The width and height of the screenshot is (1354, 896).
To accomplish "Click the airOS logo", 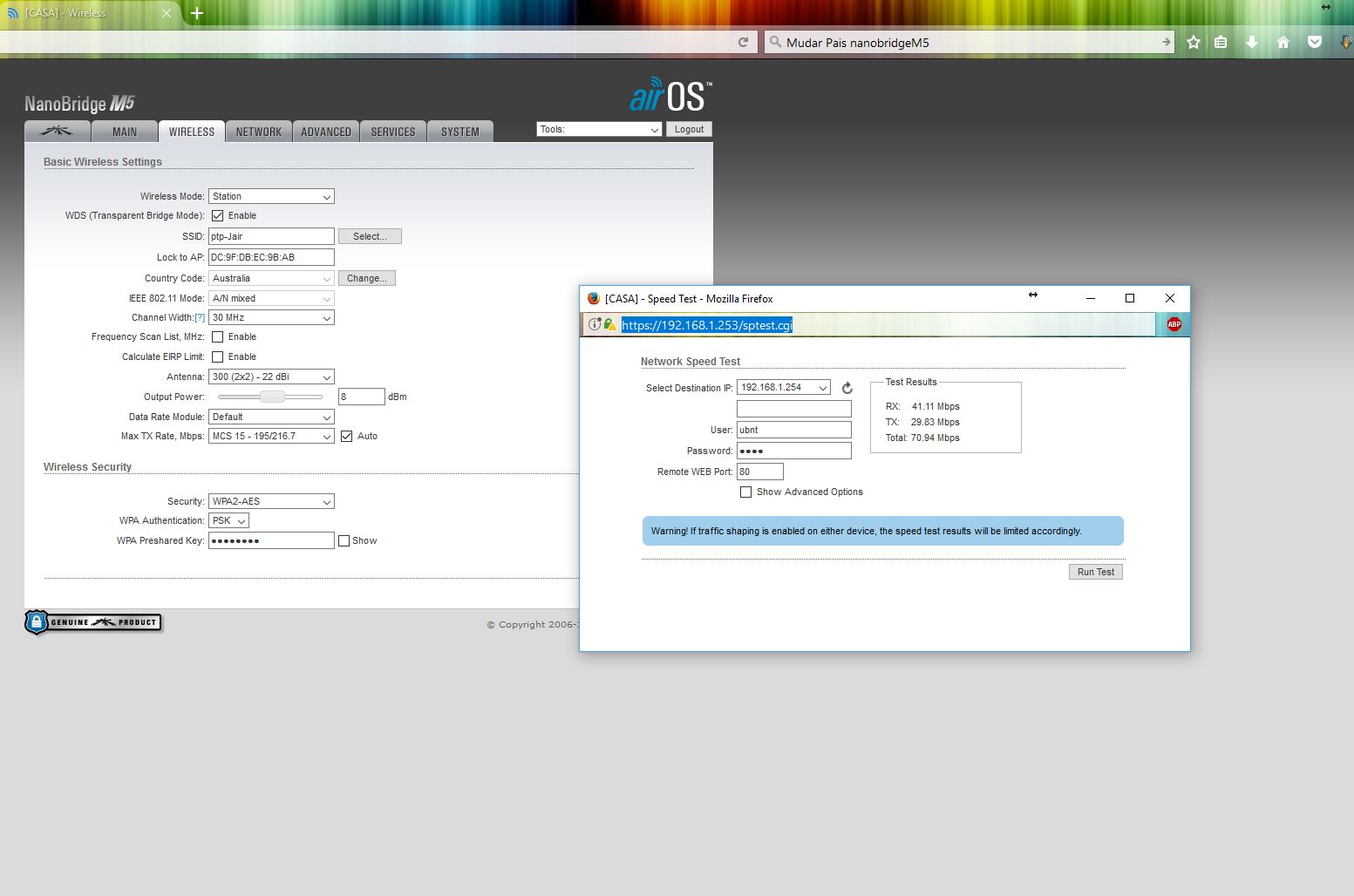I will click(x=670, y=95).
